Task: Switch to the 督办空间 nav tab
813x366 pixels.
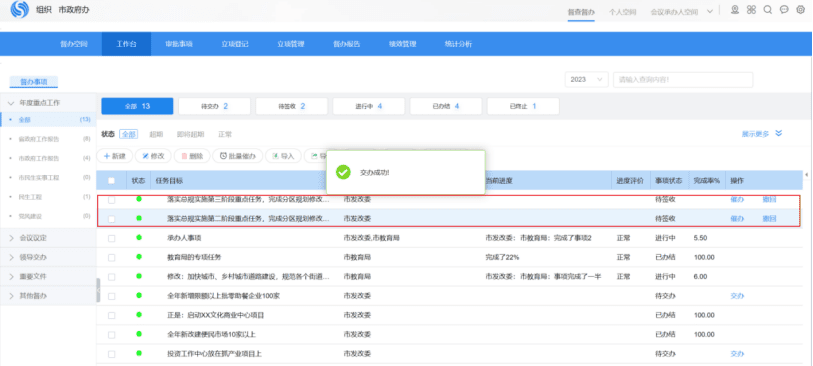Action: coord(74,44)
